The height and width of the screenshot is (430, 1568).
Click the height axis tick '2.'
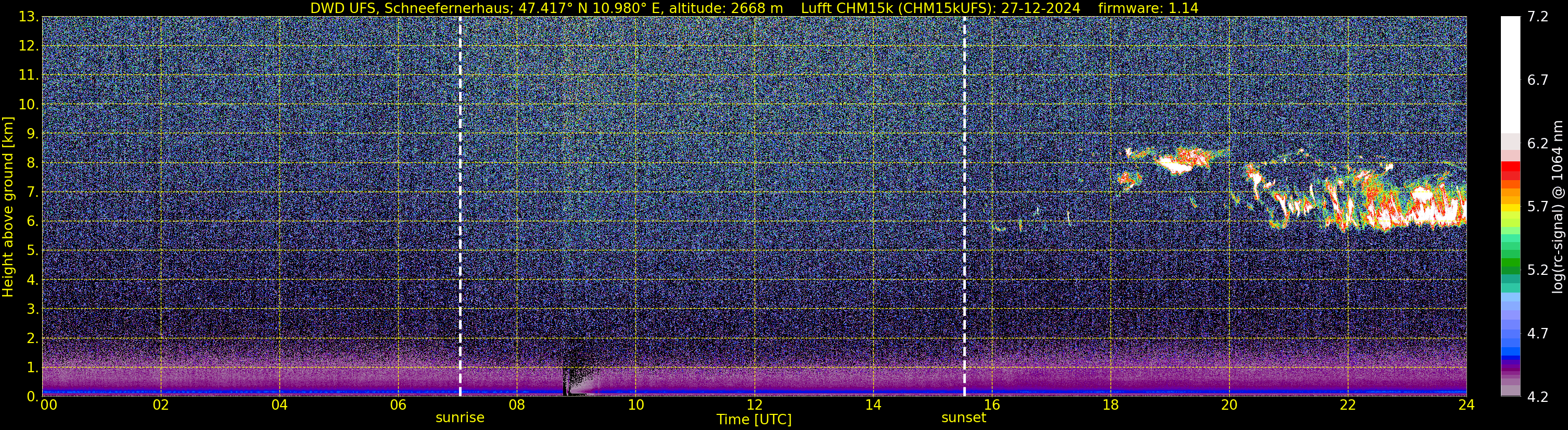(33, 339)
